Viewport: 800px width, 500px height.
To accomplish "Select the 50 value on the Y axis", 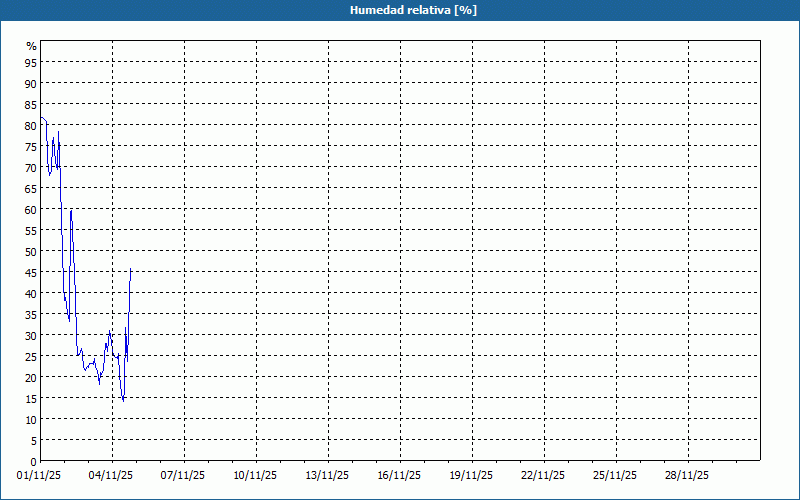I will 31,252.
